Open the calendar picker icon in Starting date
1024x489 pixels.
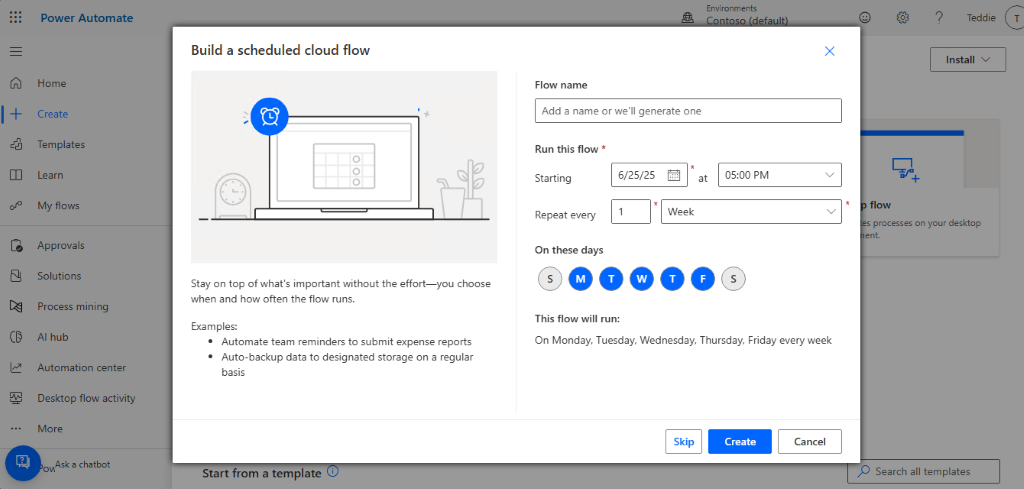click(x=674, y=175)
